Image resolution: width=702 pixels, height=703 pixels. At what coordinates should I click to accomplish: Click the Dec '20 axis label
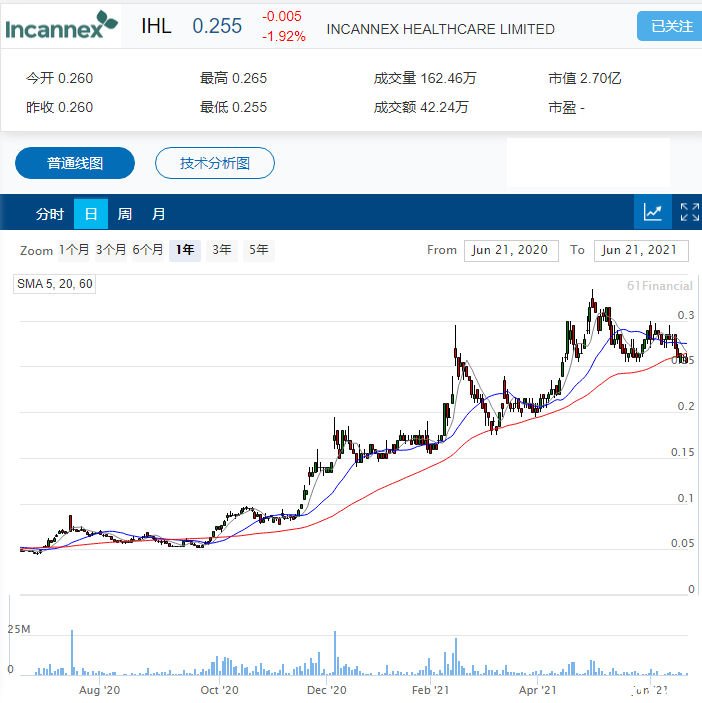click(327, 690)
